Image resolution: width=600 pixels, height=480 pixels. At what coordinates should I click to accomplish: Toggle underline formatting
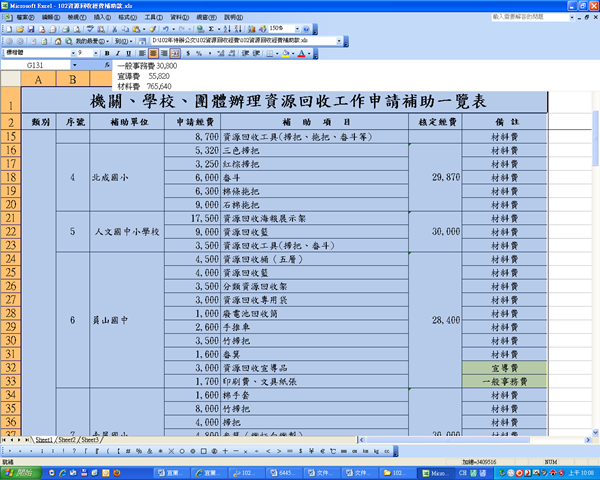click(129, 54)
